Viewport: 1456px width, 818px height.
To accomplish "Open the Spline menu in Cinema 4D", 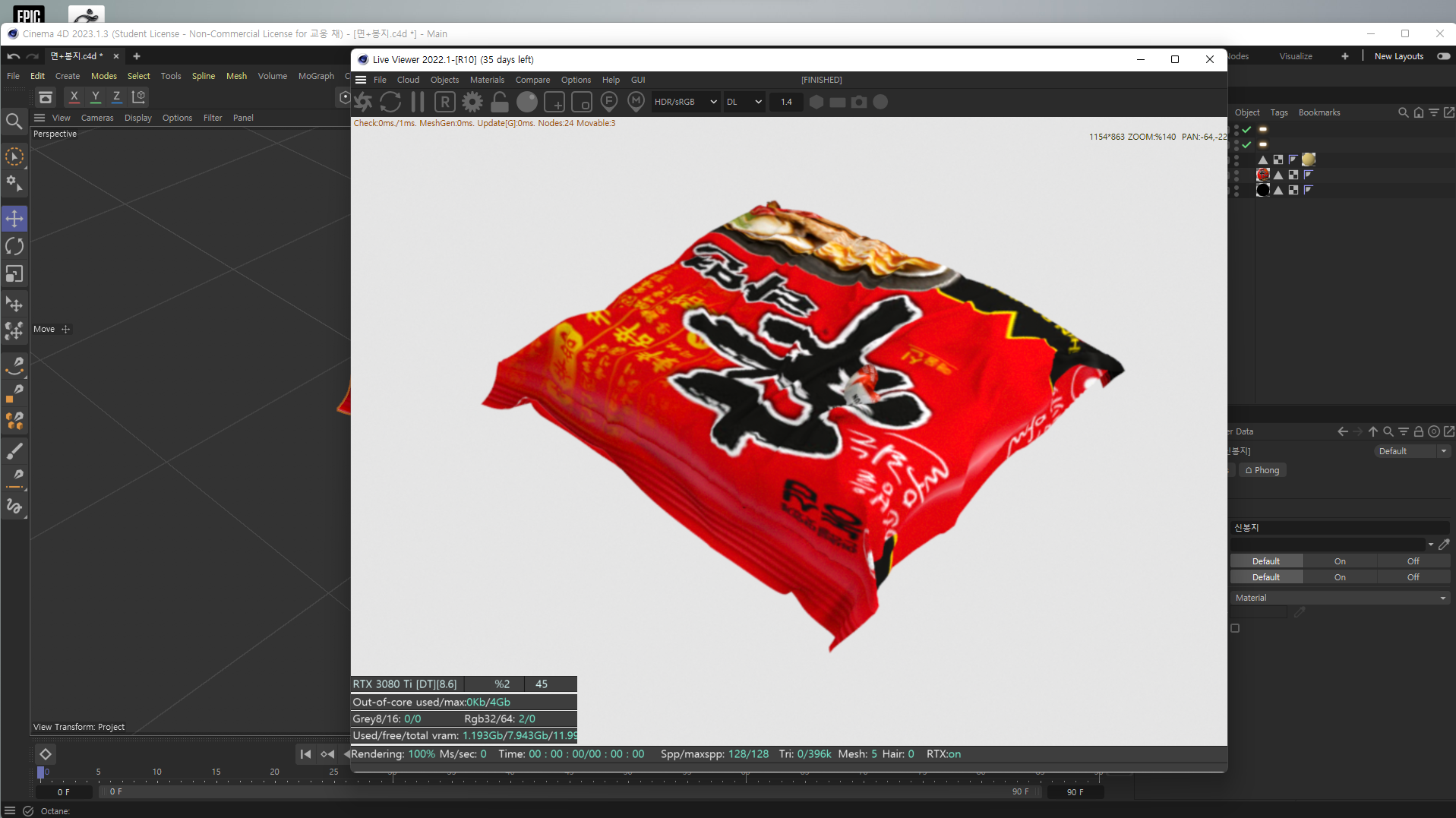I will point(204,76).
